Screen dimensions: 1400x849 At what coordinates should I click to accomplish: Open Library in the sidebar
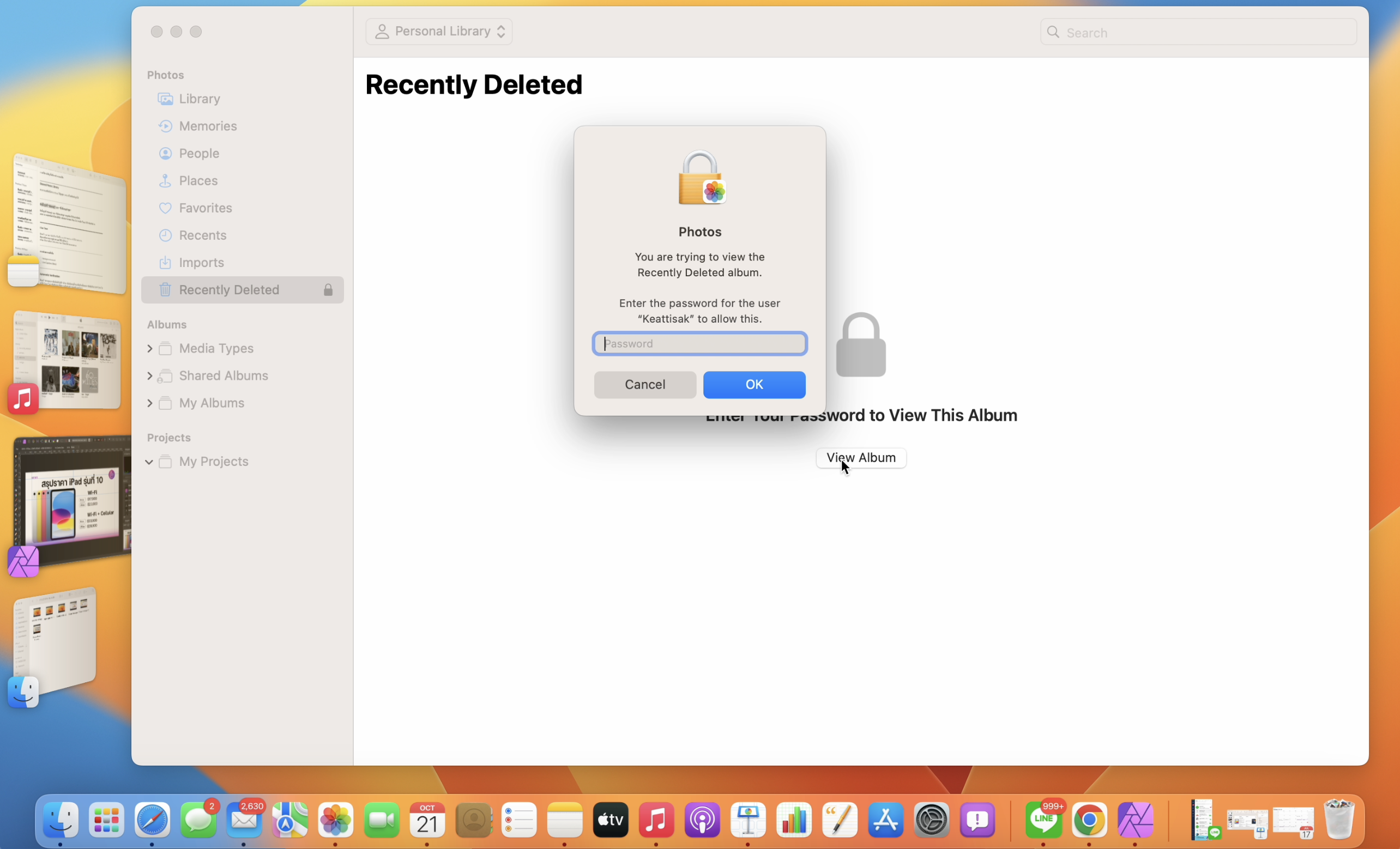pyautogui.click(x=199, y=99)
